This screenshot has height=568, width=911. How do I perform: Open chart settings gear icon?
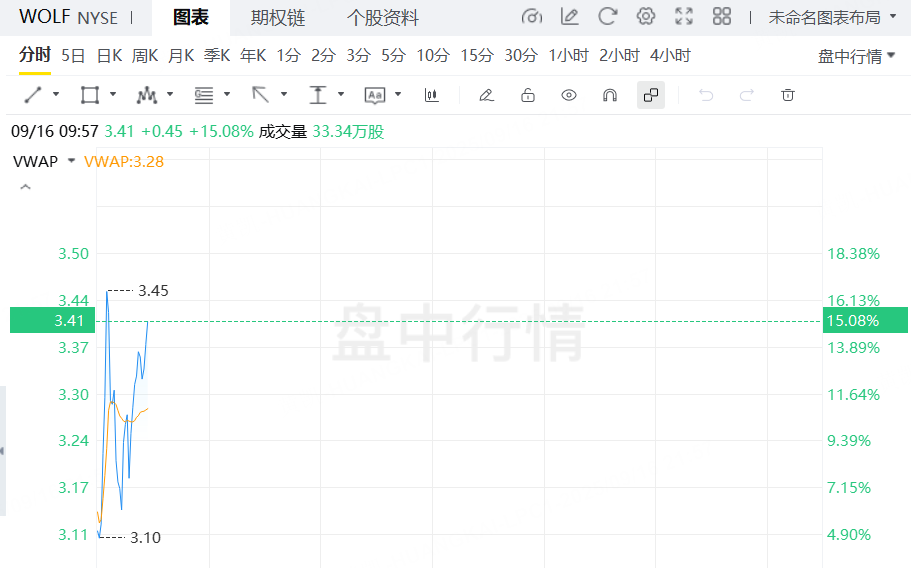point(646,17)
